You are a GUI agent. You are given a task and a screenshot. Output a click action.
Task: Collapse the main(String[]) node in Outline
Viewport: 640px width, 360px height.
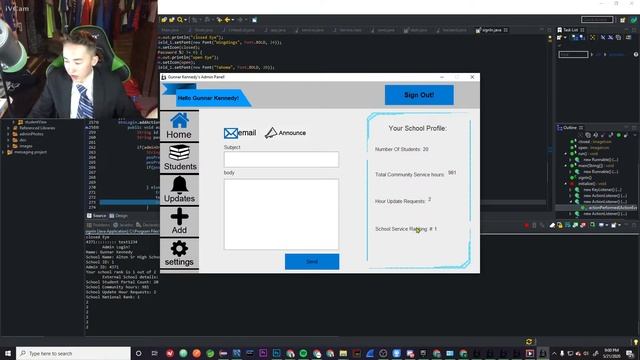pyautogui.click(x=566, y=166)
